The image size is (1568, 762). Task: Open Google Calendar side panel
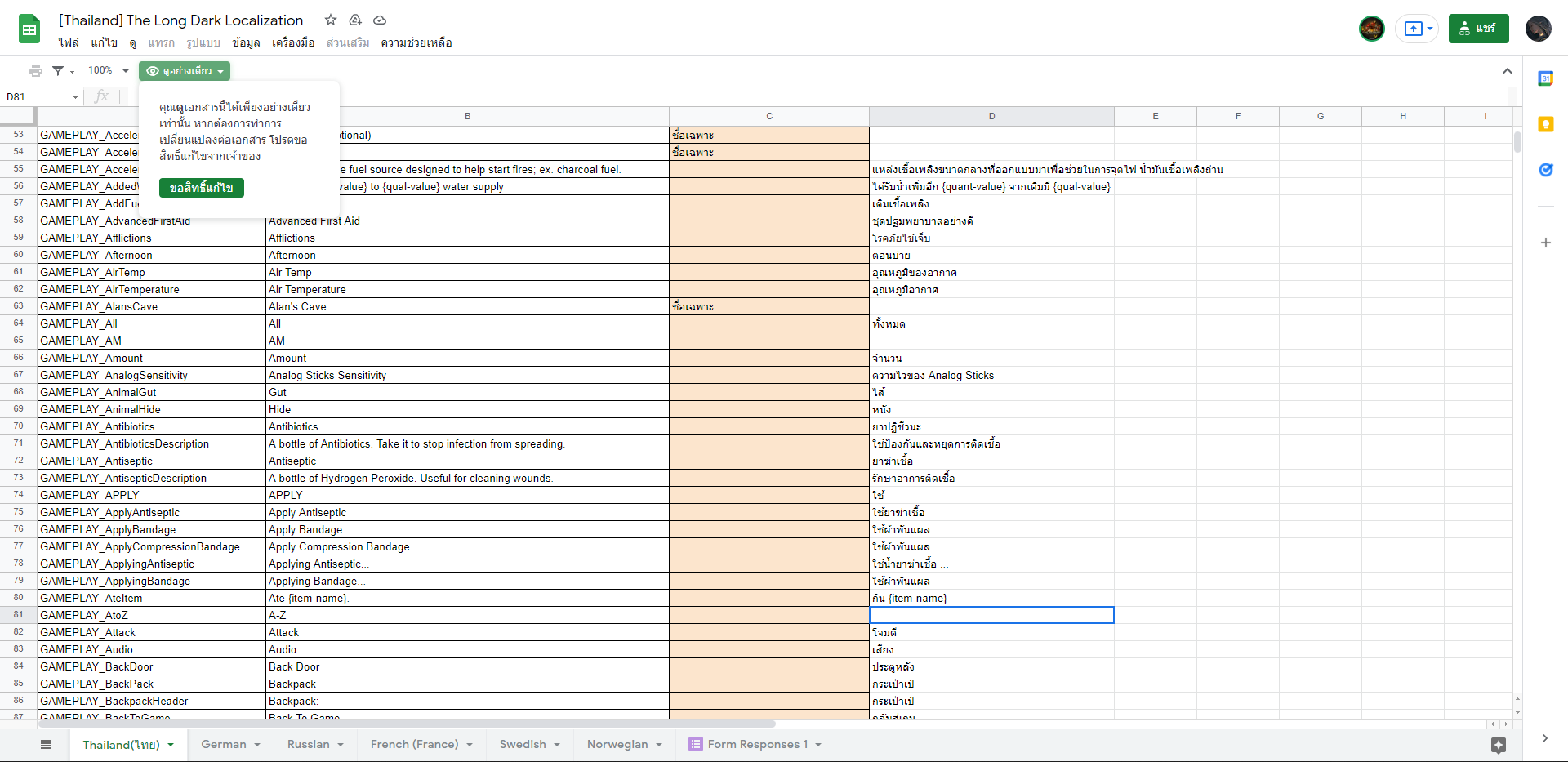coord(1545,78)
